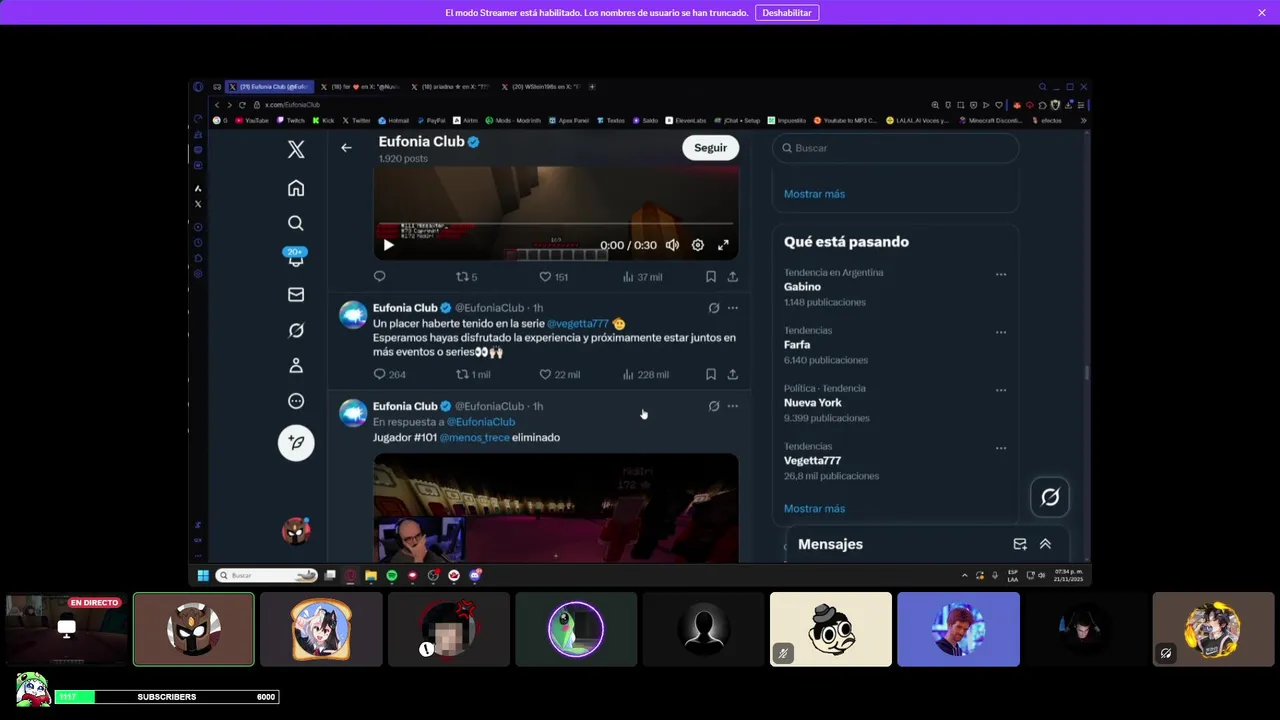This screenshot has width=1280, height=720.
Task: Click the X page vertical scrollbar
Action: tap(1086, 373)
